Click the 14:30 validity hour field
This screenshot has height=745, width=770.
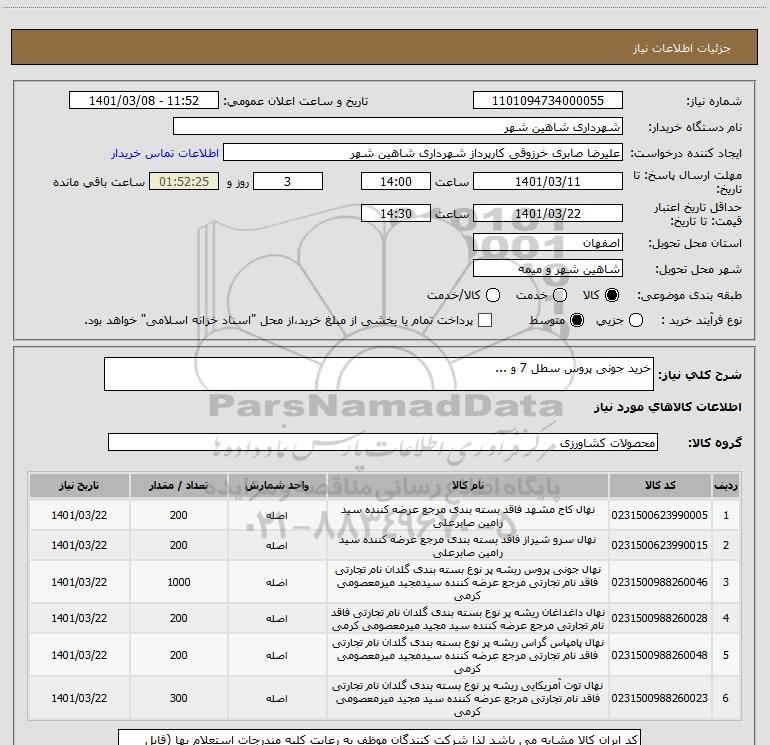point(396,213)
